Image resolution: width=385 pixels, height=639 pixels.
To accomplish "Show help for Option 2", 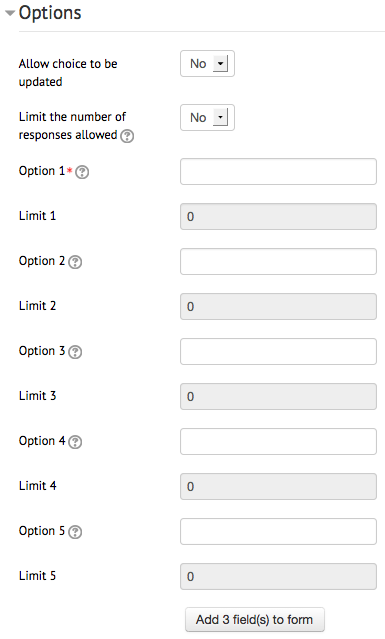I will click(75, 262).
